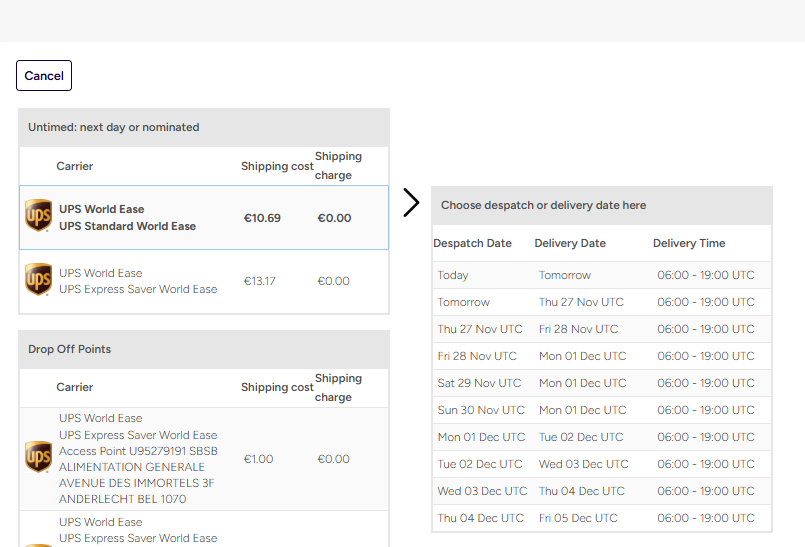Pick Thu 04 Dec UTC despatch date
The image size is (805, 547).
tap(480, 518)
